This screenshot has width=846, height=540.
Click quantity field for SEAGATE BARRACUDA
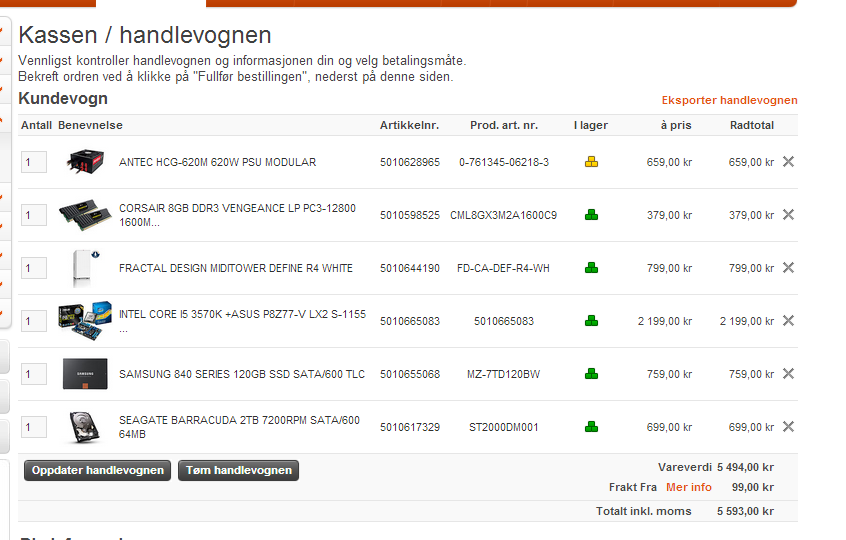33,427
